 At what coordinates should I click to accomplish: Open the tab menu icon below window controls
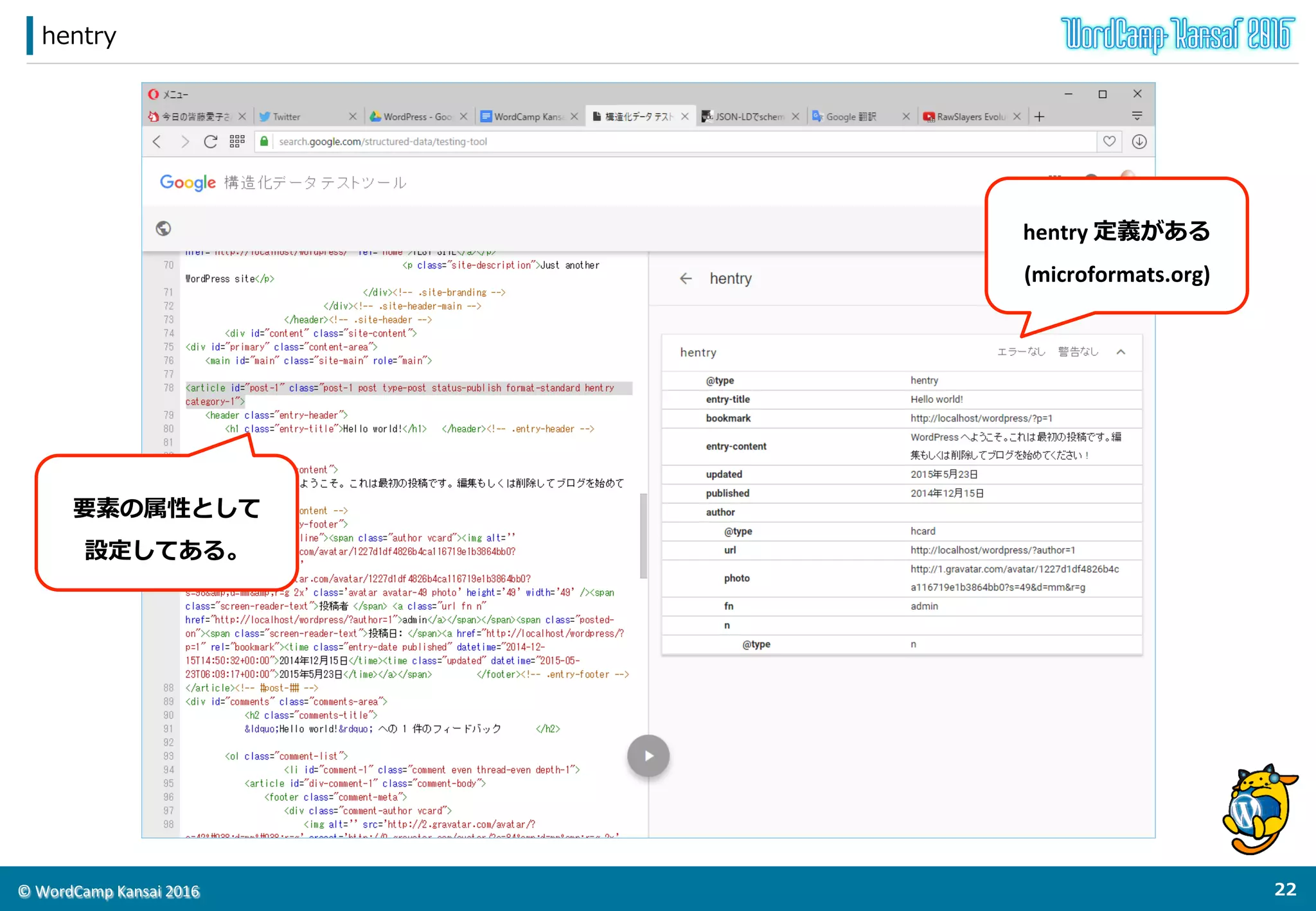(1137, 116)
